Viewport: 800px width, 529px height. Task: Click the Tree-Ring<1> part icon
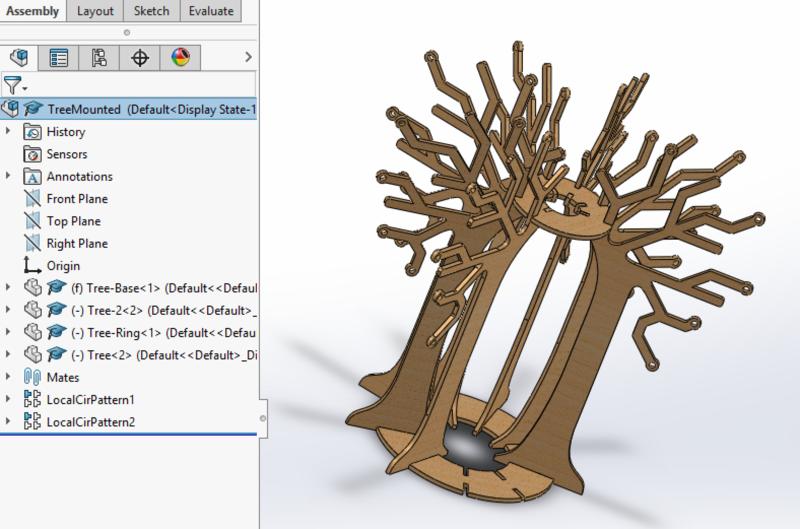[33, 332]
